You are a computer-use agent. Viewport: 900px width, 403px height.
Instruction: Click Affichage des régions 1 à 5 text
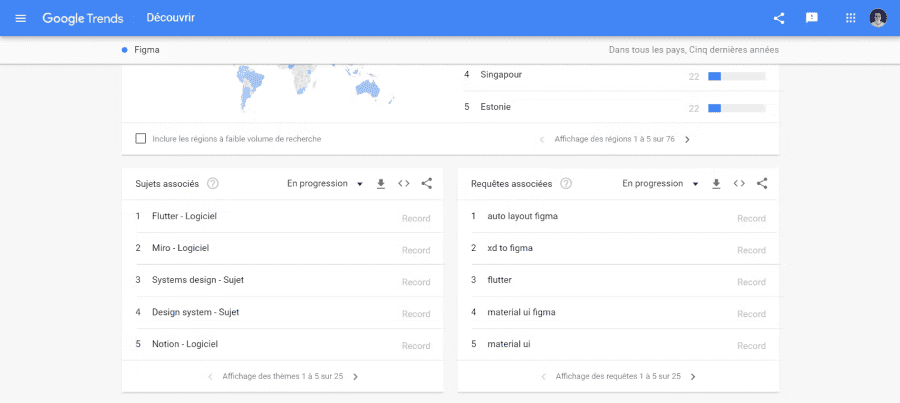[614, 140]
